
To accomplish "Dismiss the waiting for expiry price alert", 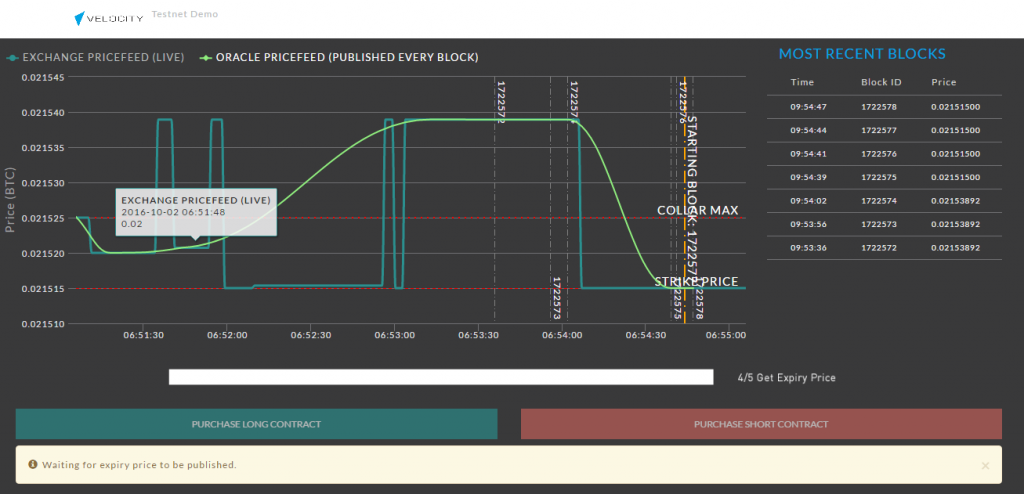I will pos(984,465).
